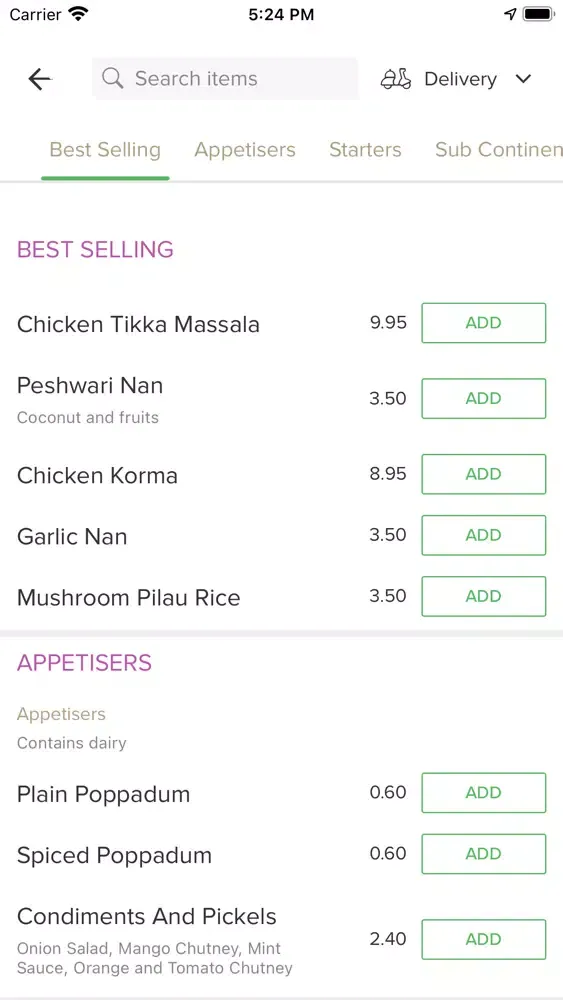Add Chicken Korma to order
Viewport: 563px width, 1000px height.
[x=484, y=474]
